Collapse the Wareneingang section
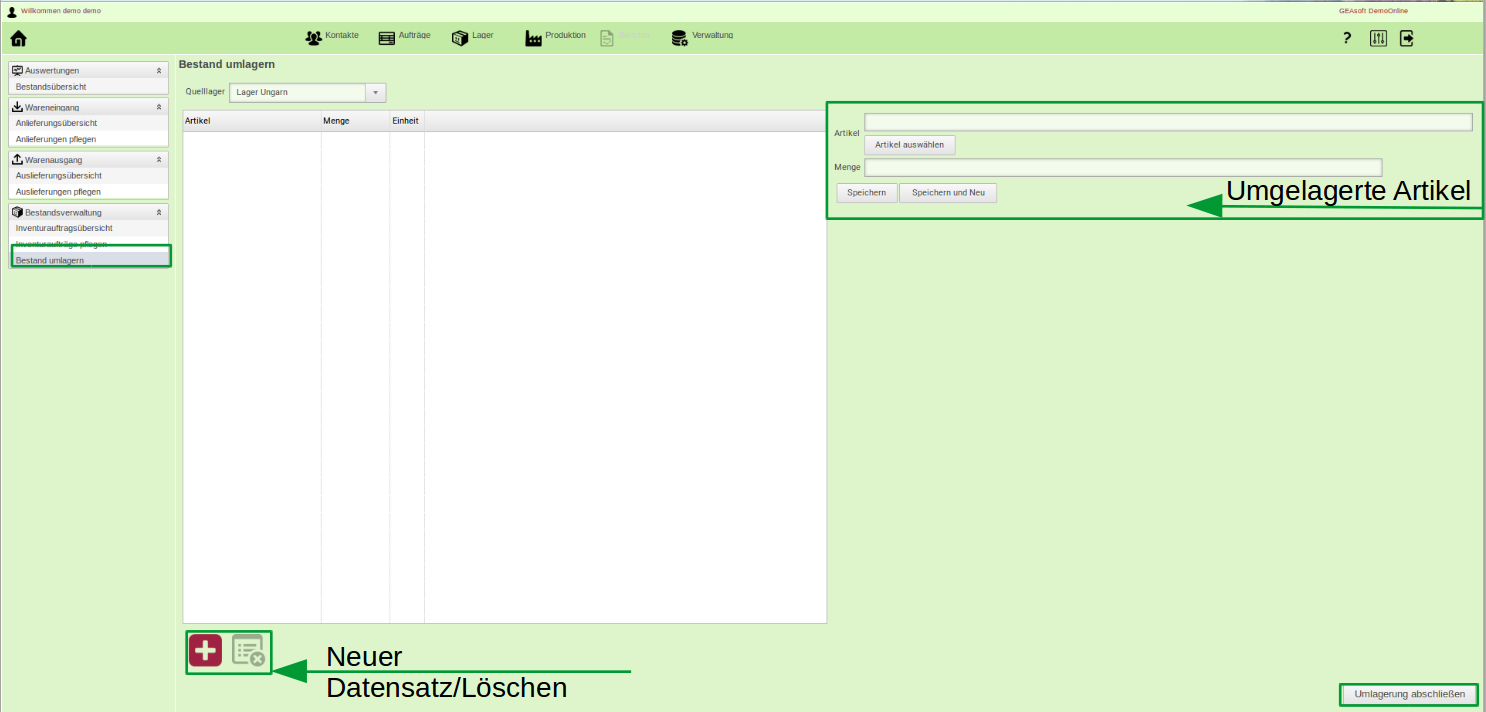The image size is (1486, 712). pyautogui.click(x=159, y=107)
